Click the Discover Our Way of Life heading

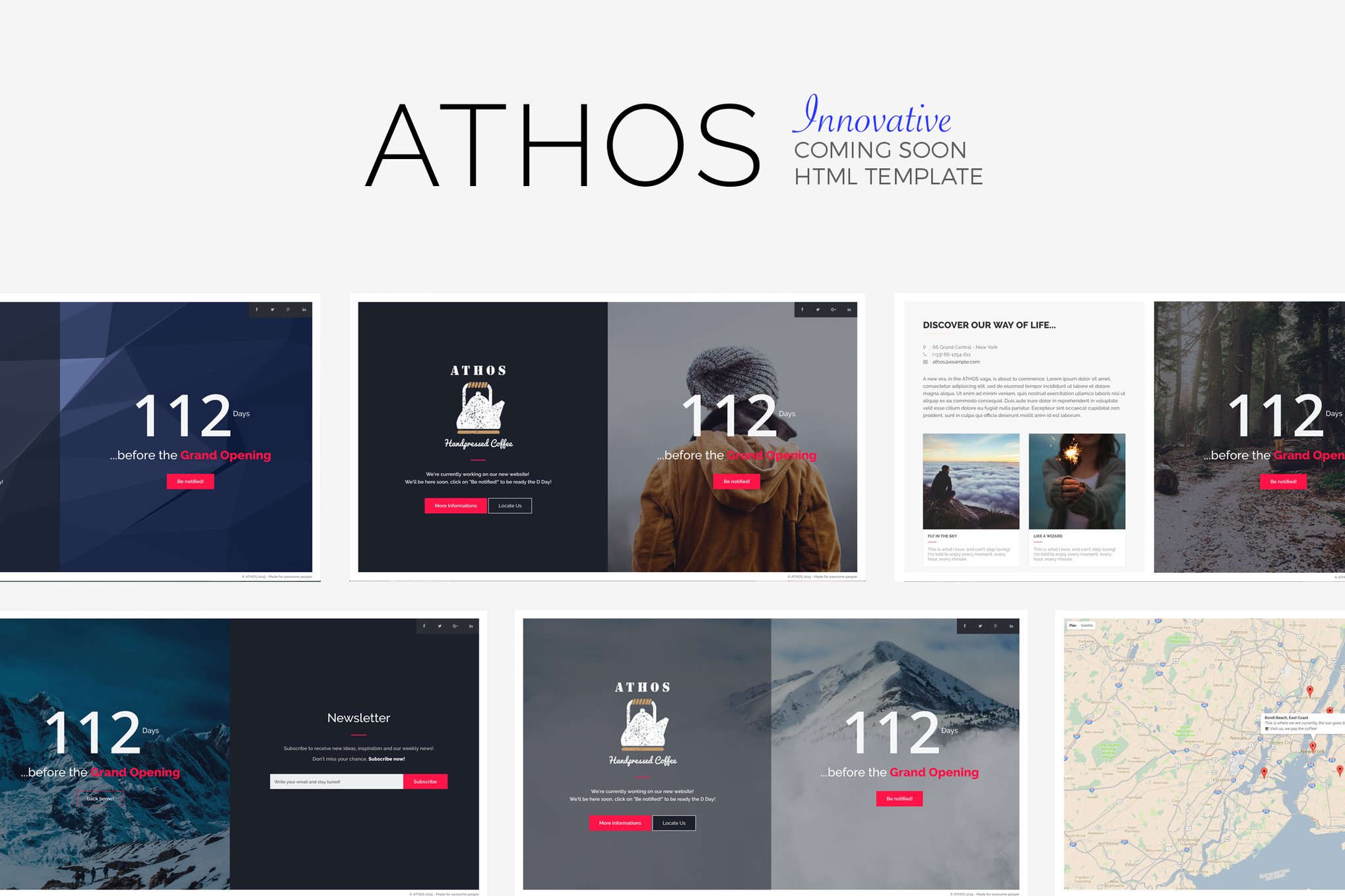pyautogui.click(x=989, y=325)
